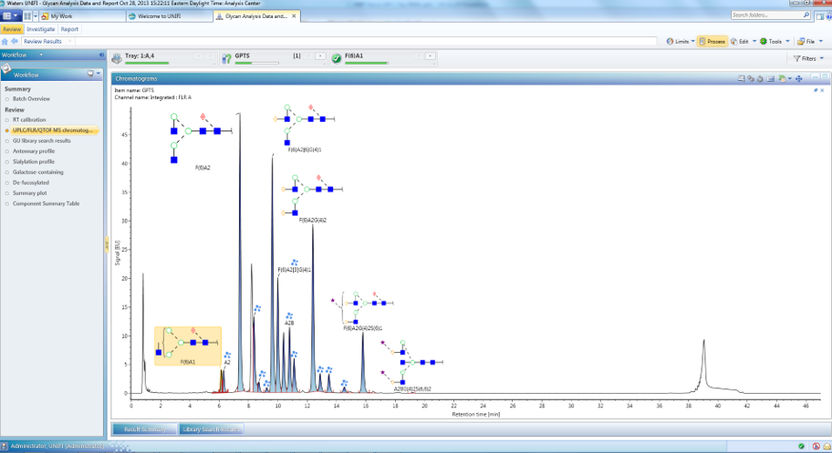
Task: Click the F(6)A1 green check icon
Action: (336, 58)
